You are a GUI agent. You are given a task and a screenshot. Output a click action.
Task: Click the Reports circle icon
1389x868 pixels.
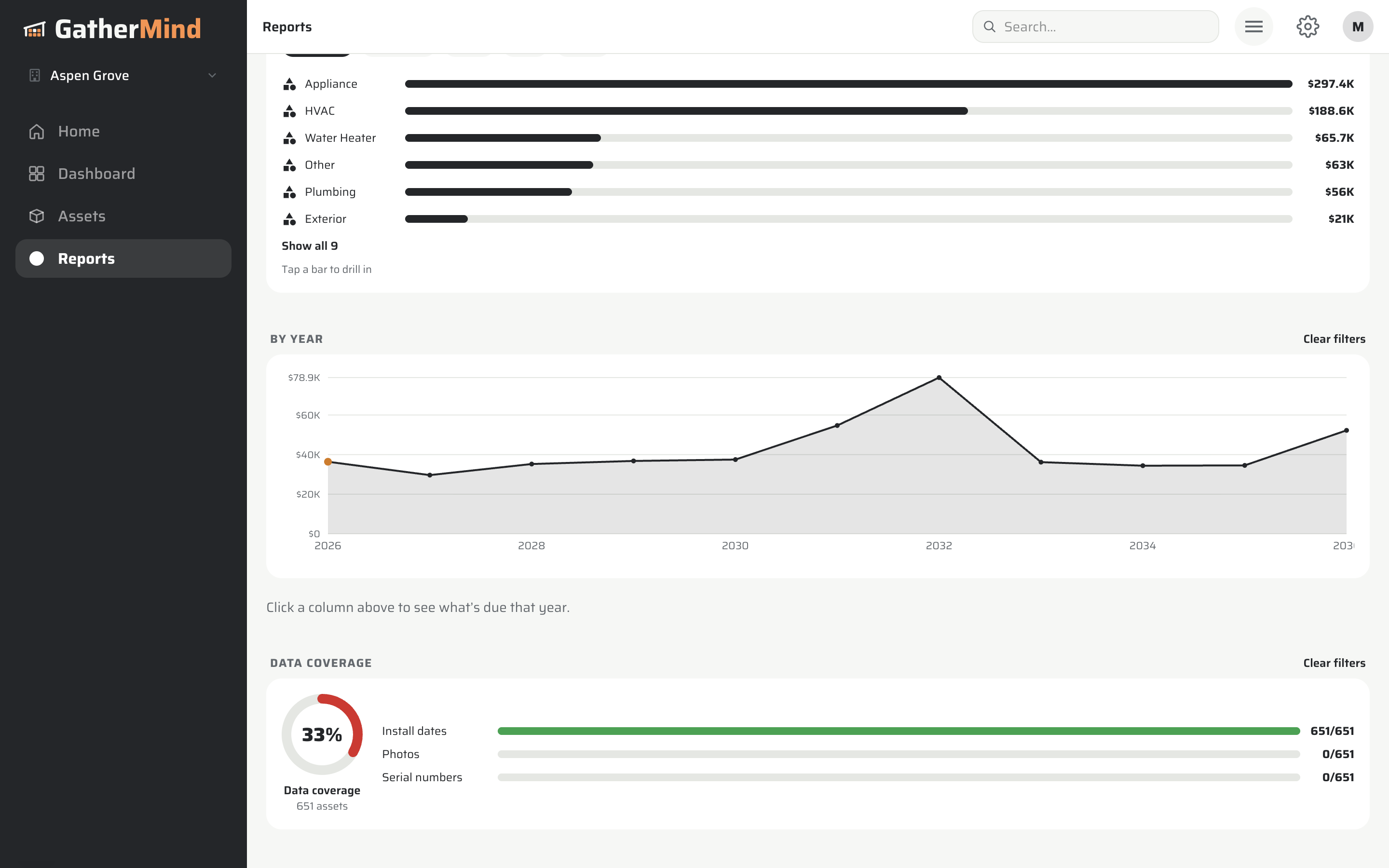coord(37,259)
